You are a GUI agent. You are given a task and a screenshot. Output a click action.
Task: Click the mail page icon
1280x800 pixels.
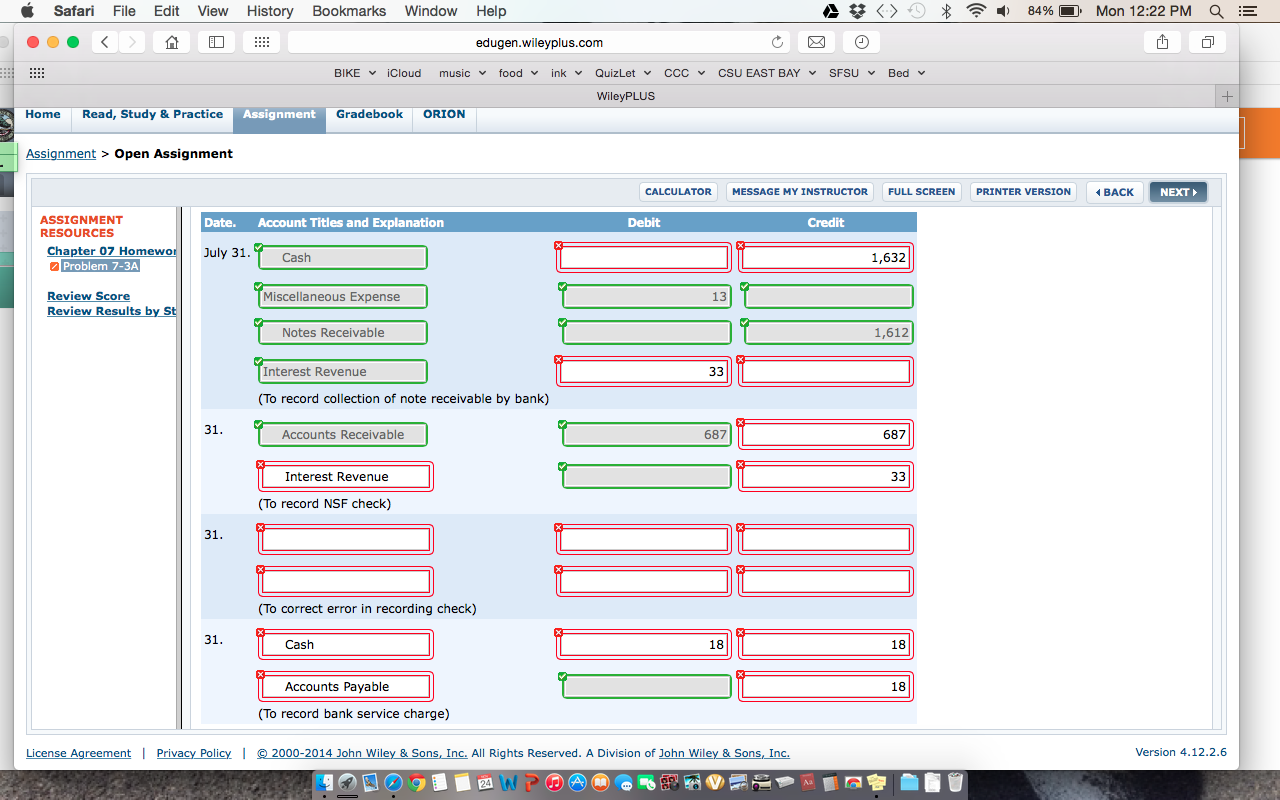pos(816,42)
